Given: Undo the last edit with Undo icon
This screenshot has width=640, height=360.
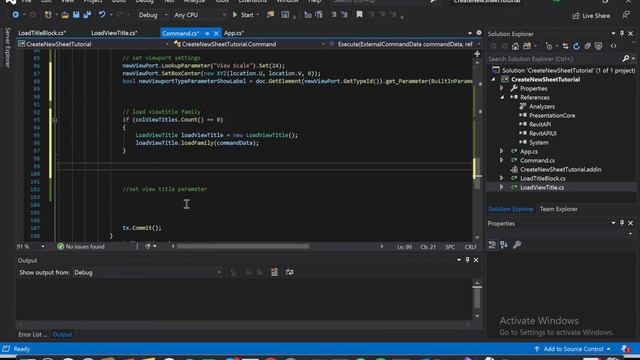Looking at the screenshot, I should pyautogui.click(x=102, y=15).
